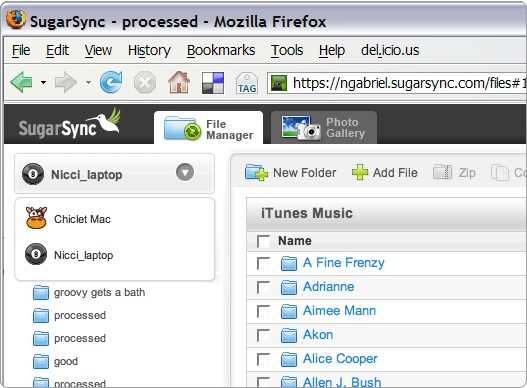Expand the Nicci_laptop device dropdown arrow

185,172
